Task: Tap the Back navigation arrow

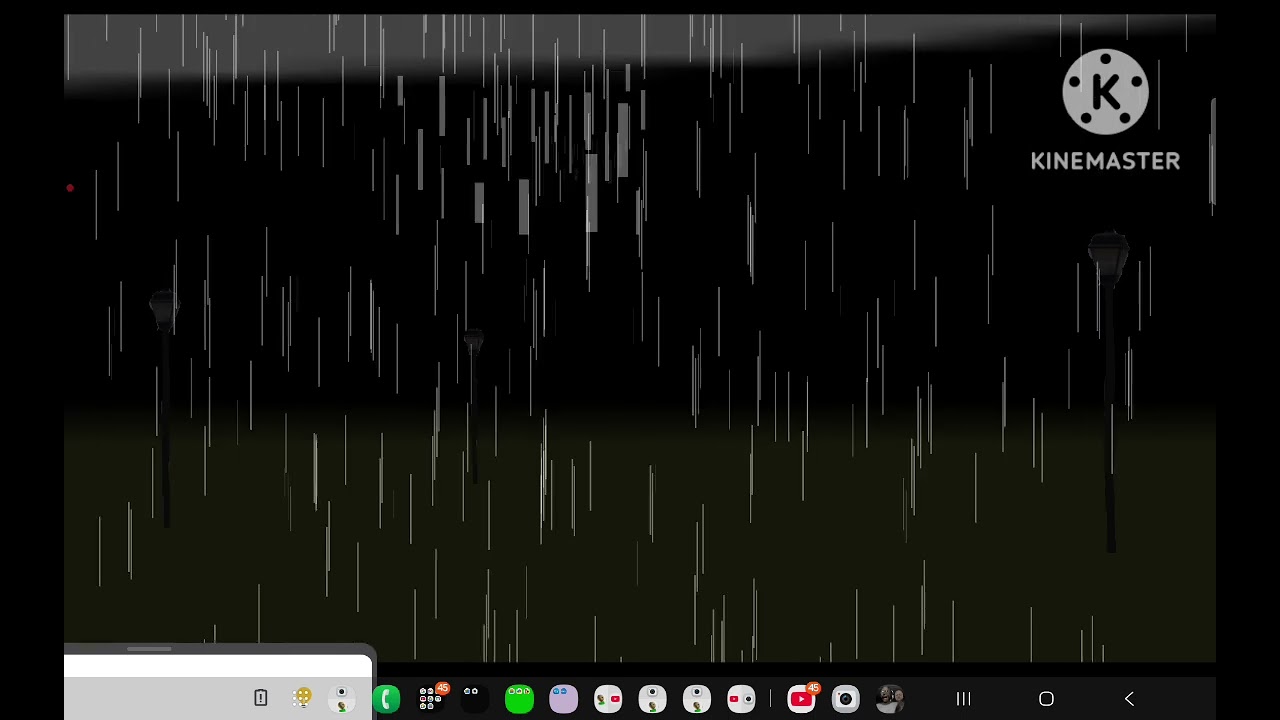Action: pos(1129,699)
